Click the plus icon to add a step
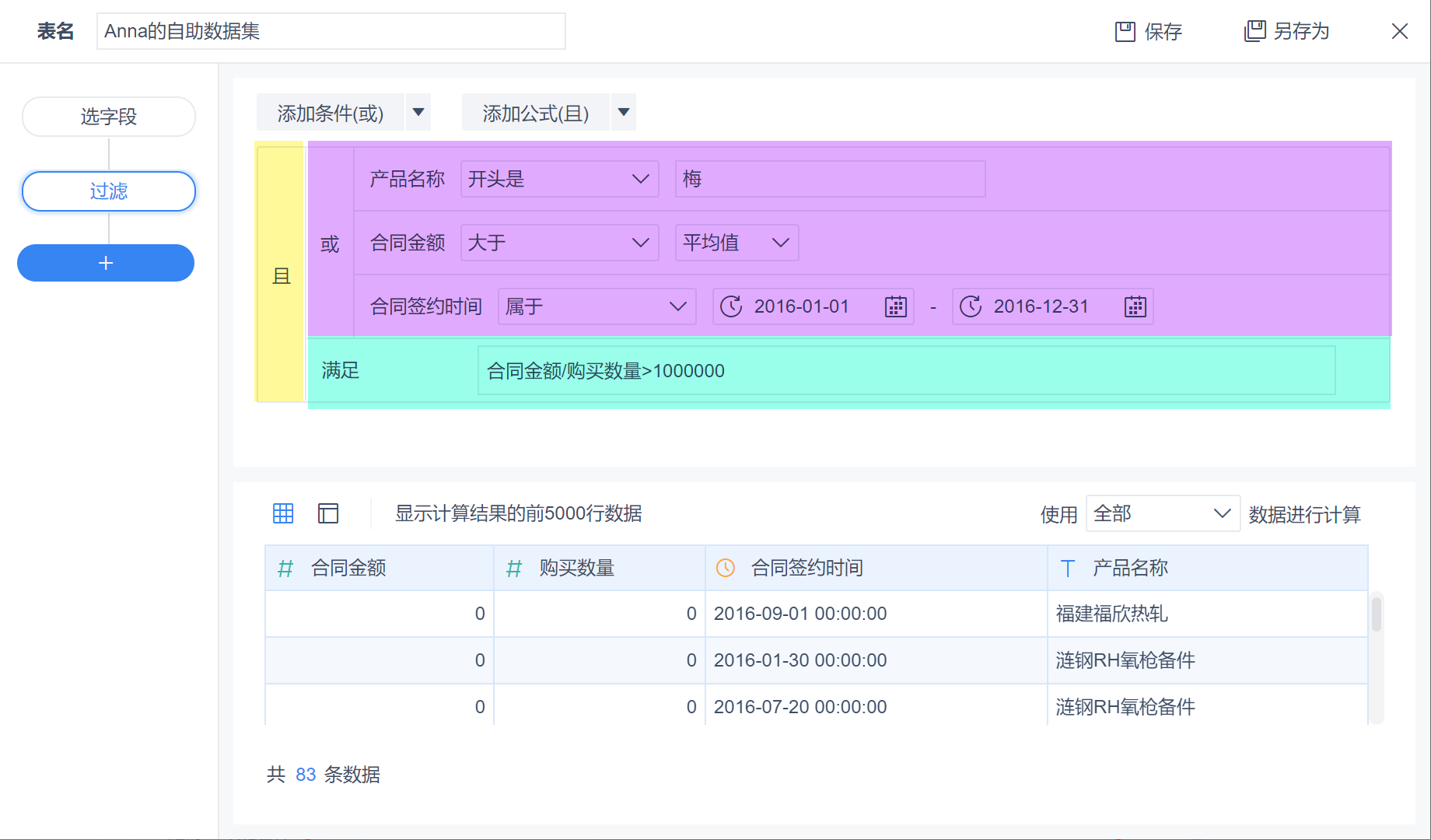The image size is (1431, 840). pyautogui.click(x=106, y=263)
